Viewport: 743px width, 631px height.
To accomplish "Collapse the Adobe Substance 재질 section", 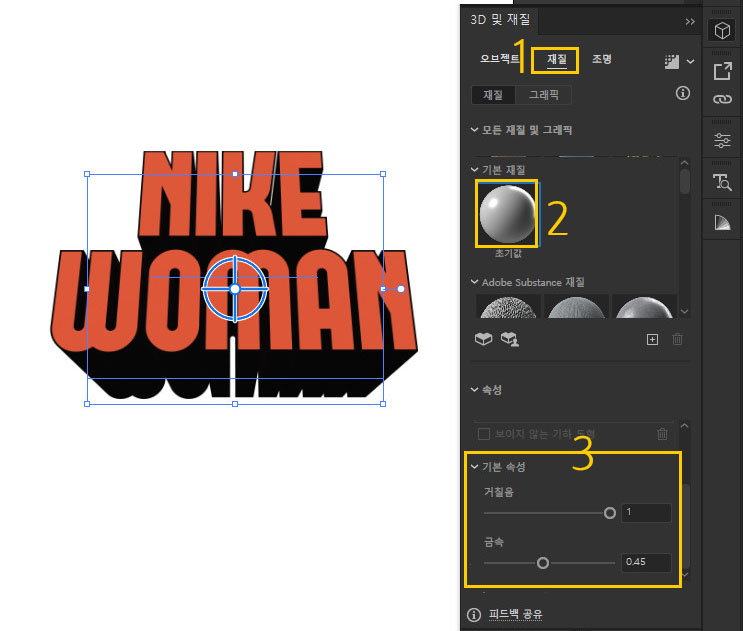I will pos(474,282).
